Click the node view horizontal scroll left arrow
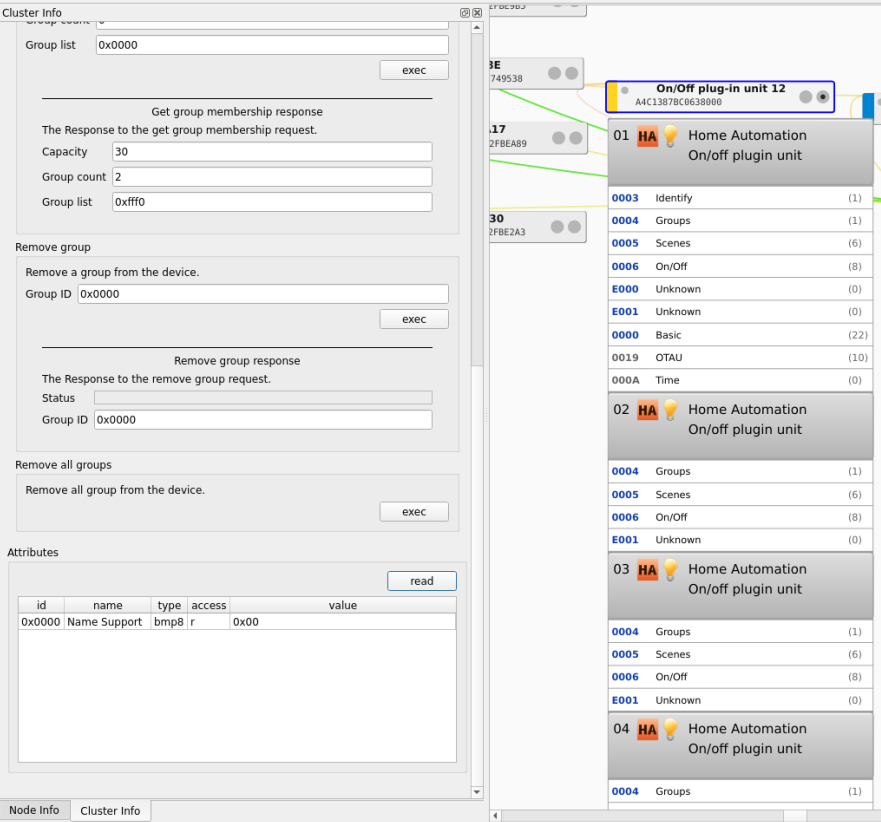The image size is (881, 822). [x=495, y=815]
